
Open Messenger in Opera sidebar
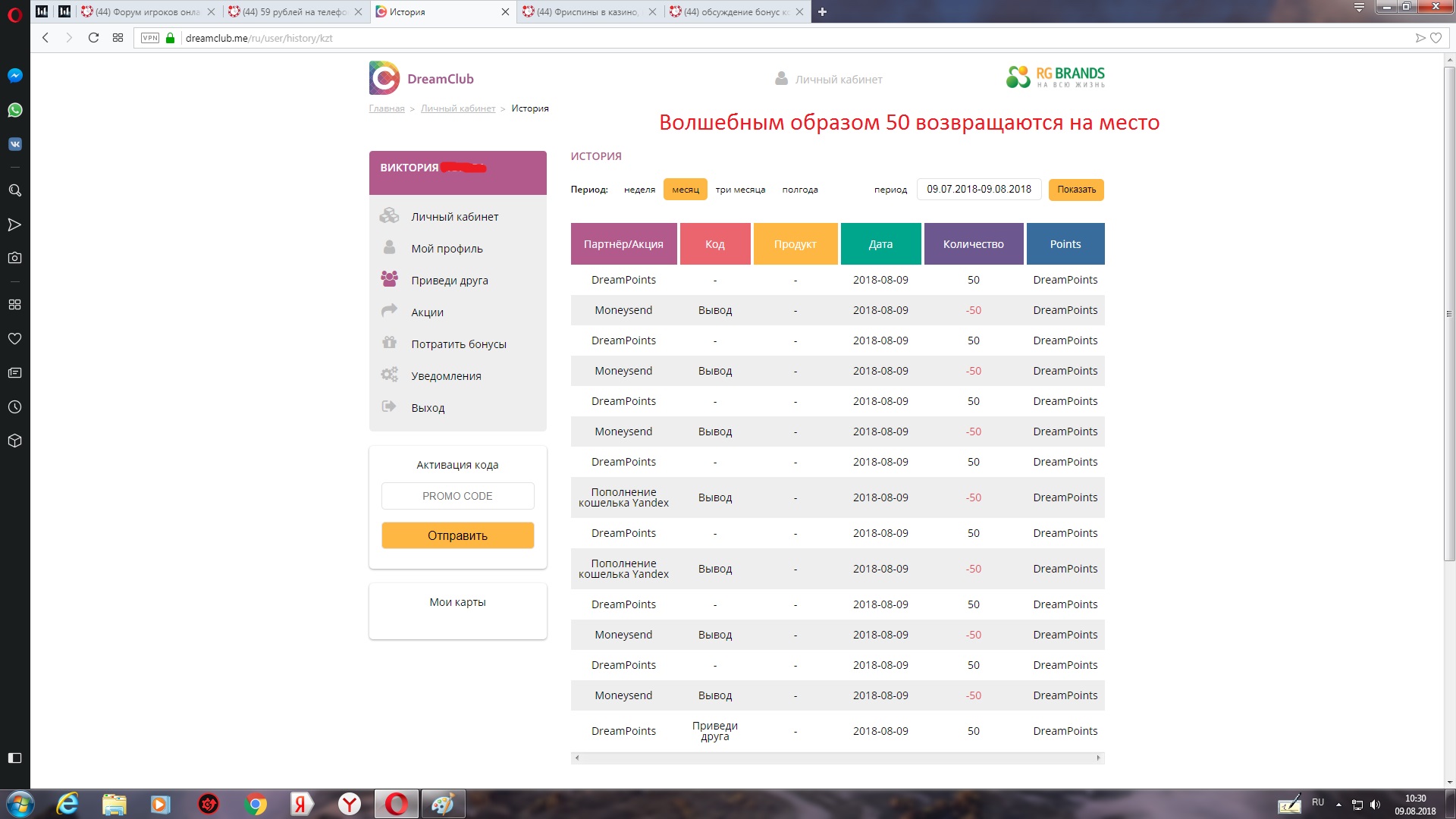14,75
